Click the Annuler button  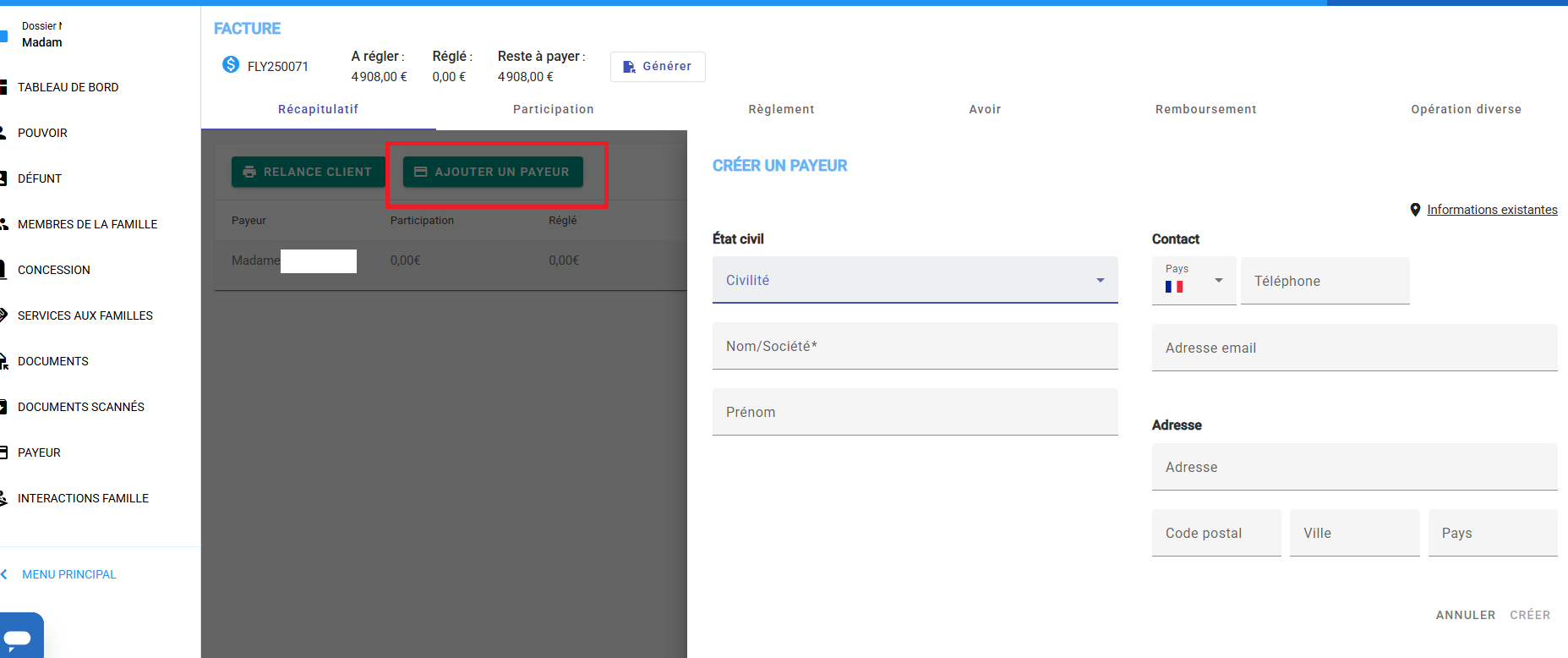coord(1465,615)
